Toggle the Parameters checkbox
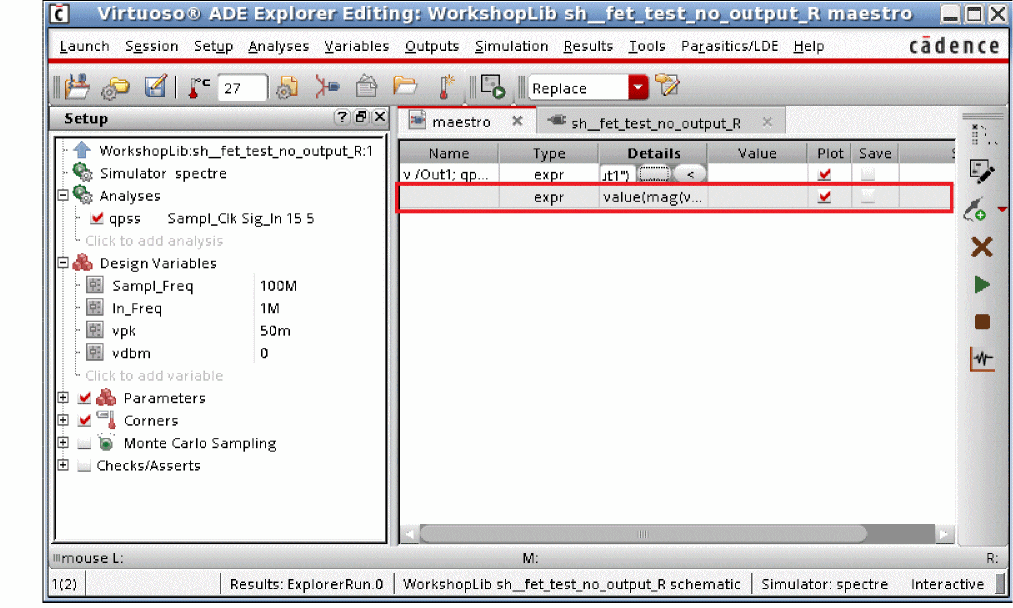This screenshot has height=608, width=1013. pyautogui.click(x=84, y=398)
